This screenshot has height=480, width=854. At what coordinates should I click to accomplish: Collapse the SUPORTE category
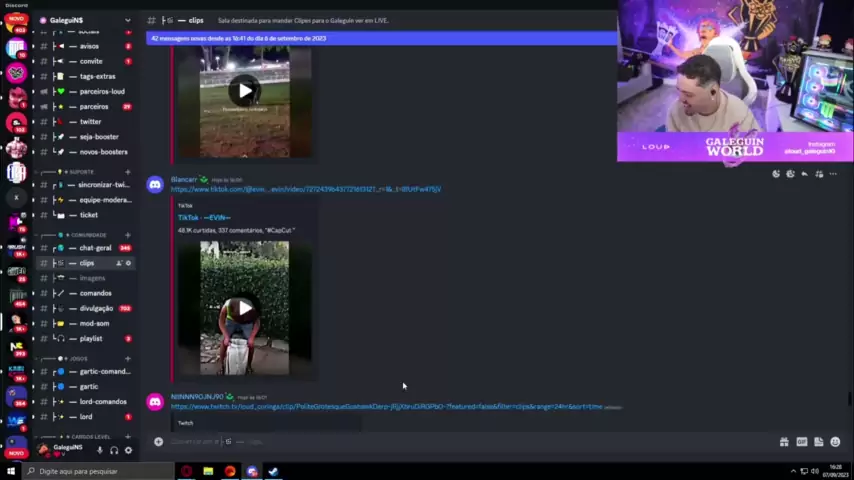point(80,172)
